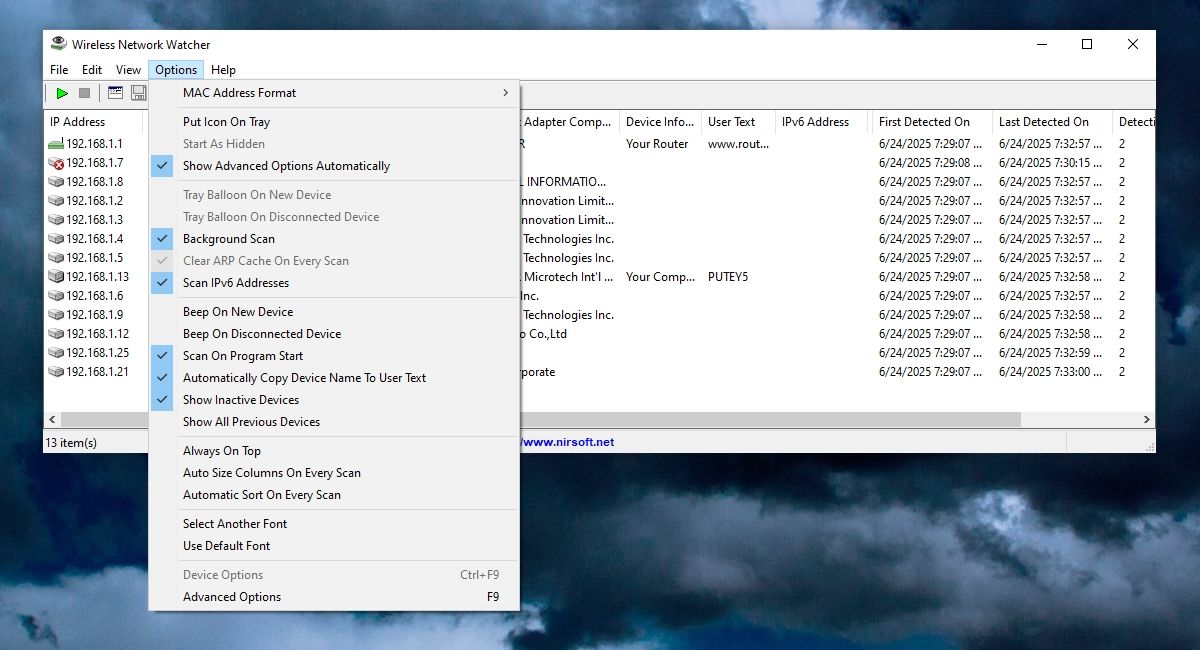Image resolution: width=1200 pixels, height=650 pixels.
Task: Turn on Always On Top
Action: 334,451
